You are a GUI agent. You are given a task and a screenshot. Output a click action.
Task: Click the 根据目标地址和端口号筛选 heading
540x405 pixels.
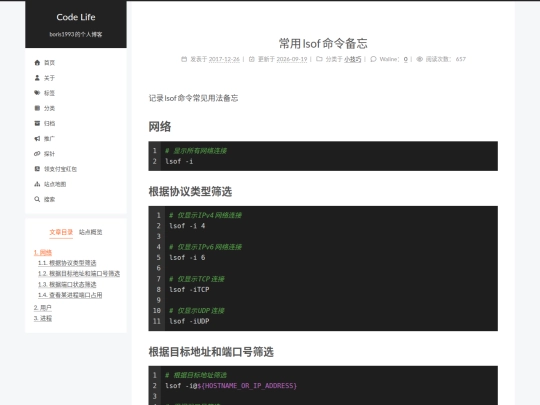(x=211, y=352)
